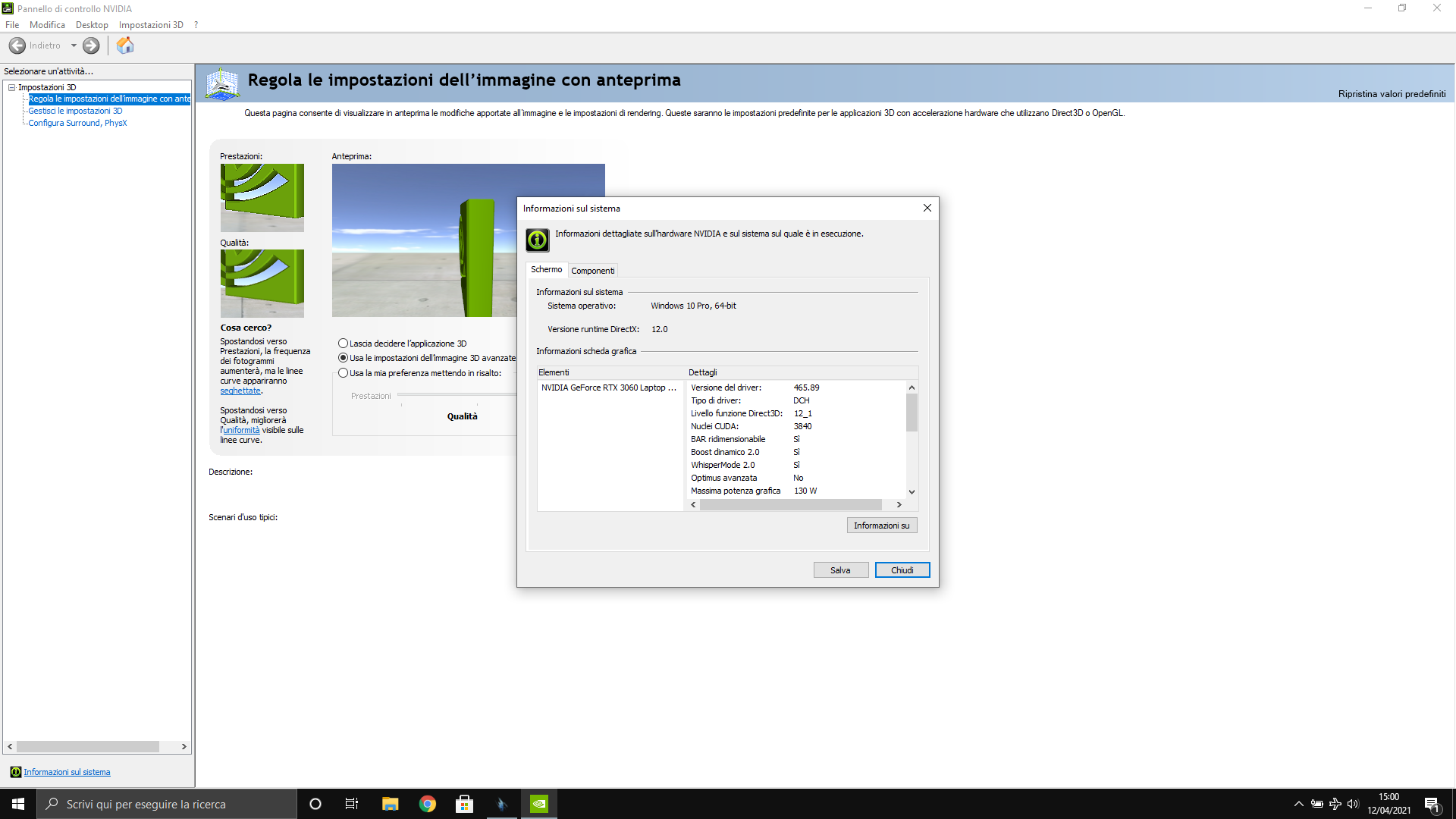
Task: Click the Informazioni su button
Action: tap(881, 526)
